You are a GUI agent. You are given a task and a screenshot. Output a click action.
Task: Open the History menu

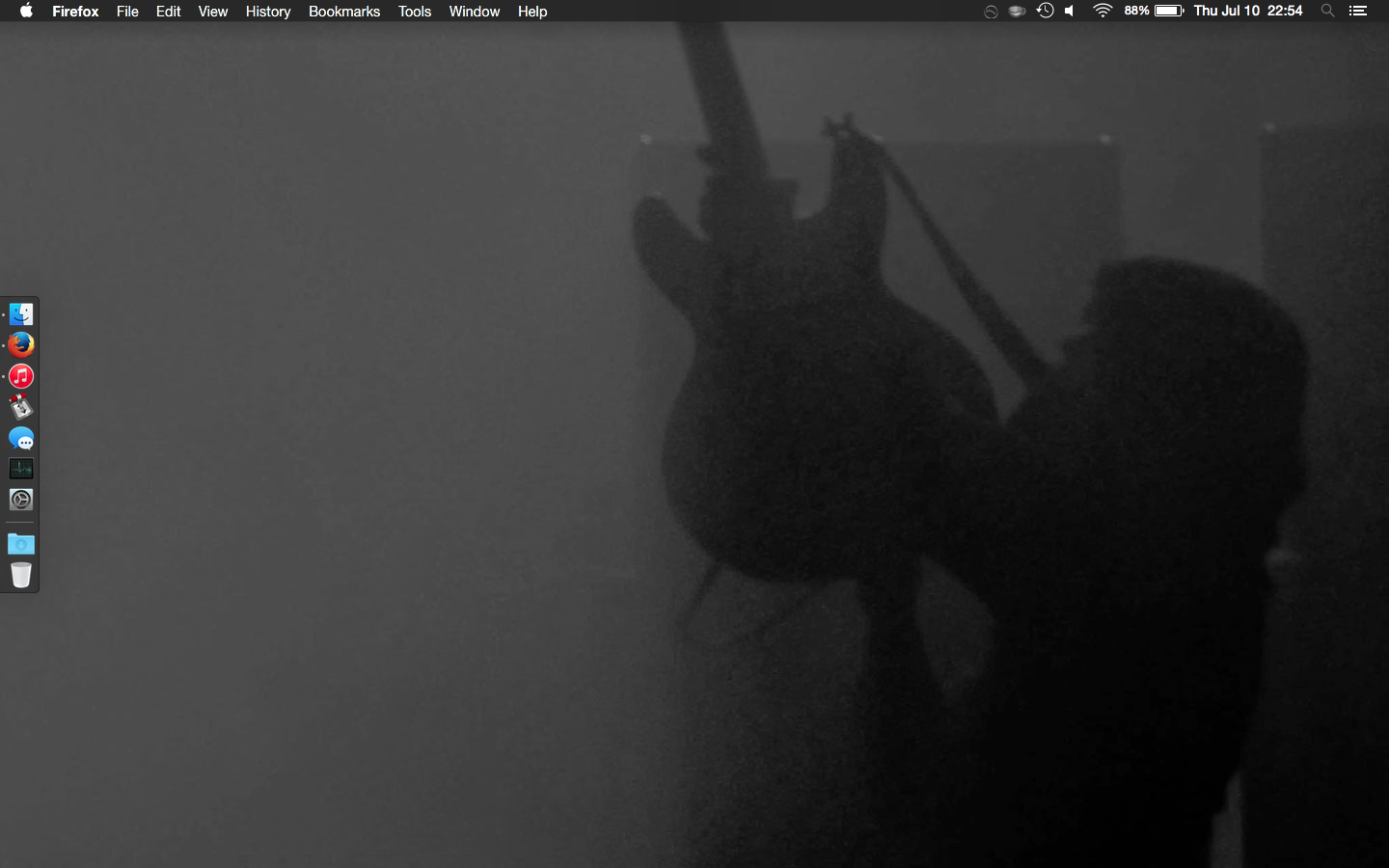268,12
